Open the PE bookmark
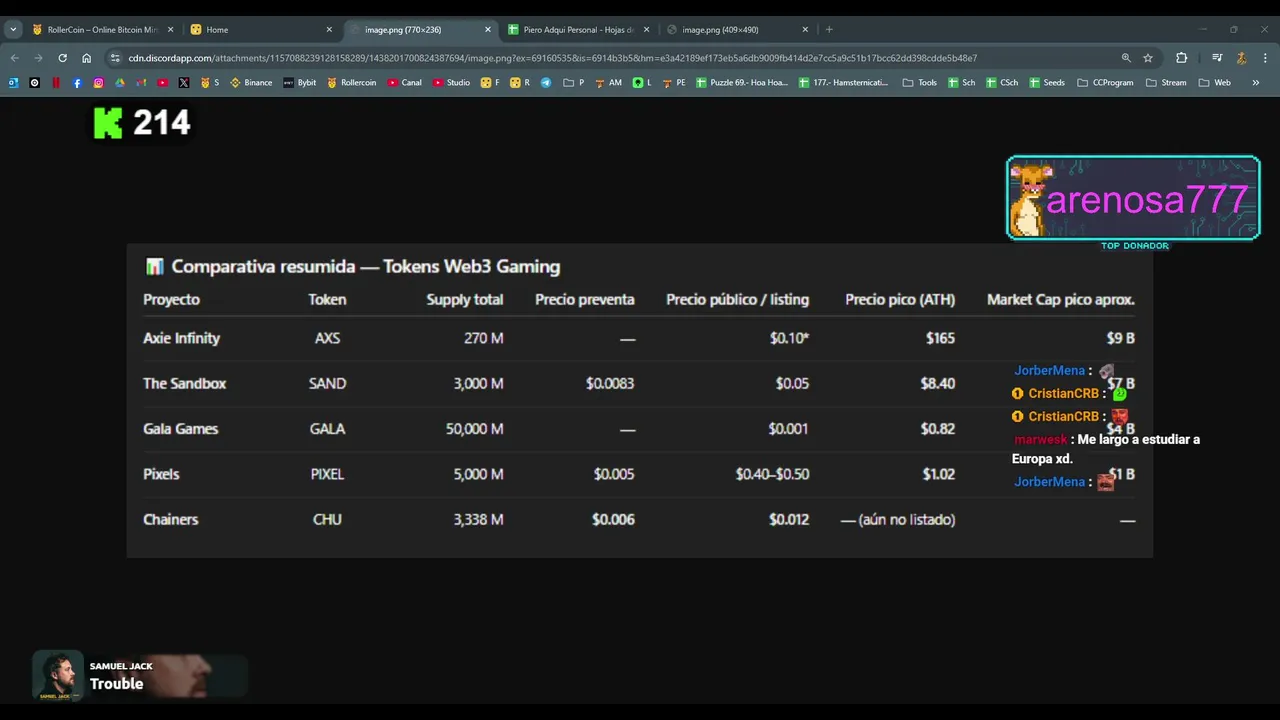This screenshot has height=720, width=1280. click(x=674, y=83)
